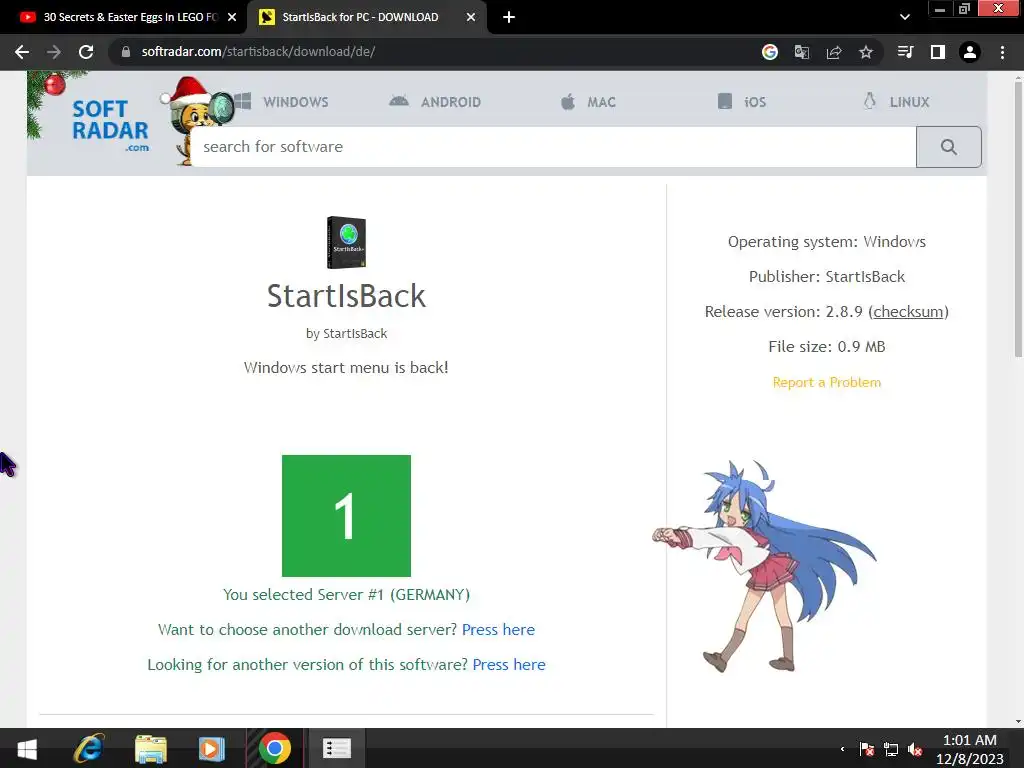This screenshot has width=1024, height=768.
Task: Open the checksum link
Action: tap(908, 312)
